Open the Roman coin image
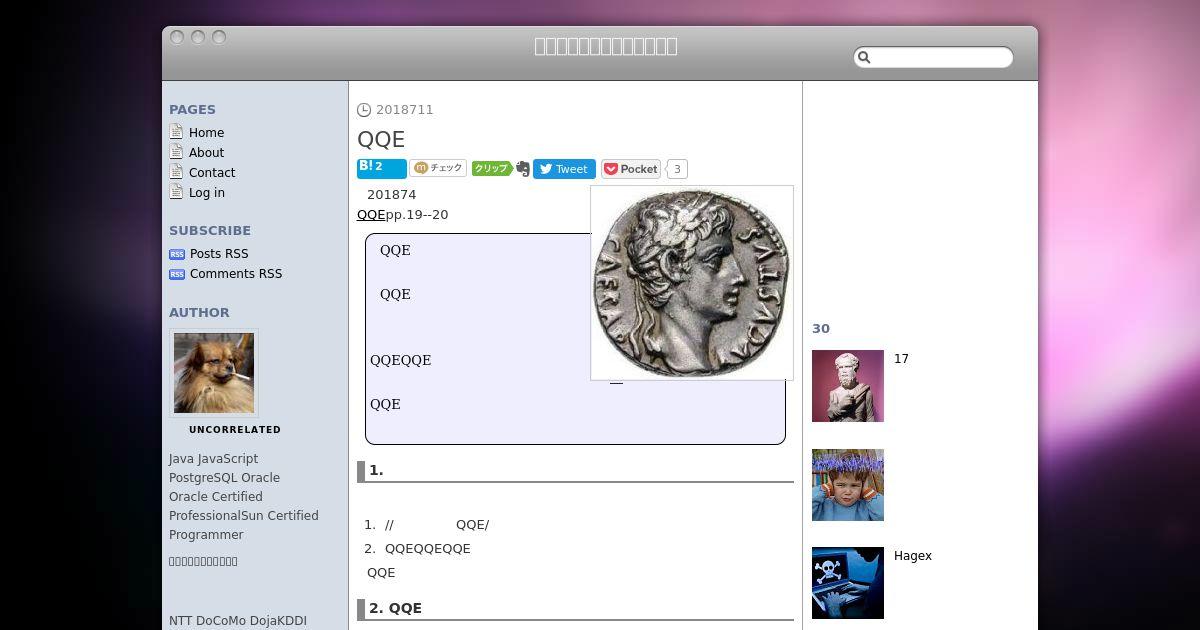This screenshot has width=1200, height=630. click(x=692, y=283)
